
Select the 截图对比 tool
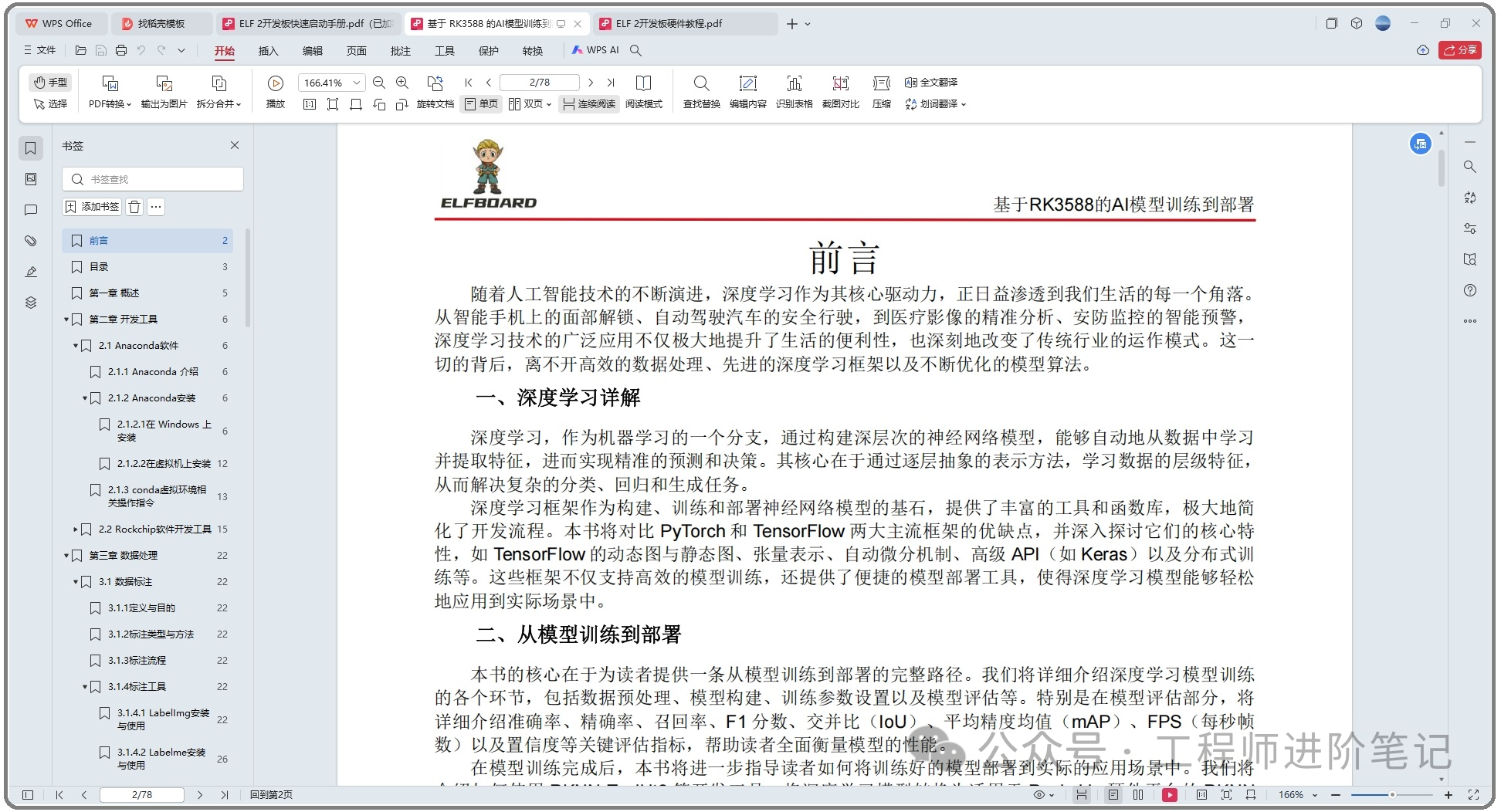click(840, 83)
